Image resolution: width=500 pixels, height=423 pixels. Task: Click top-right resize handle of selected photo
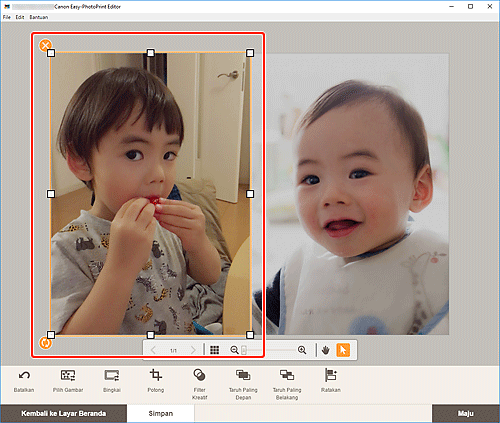click(x=250, y=53)
